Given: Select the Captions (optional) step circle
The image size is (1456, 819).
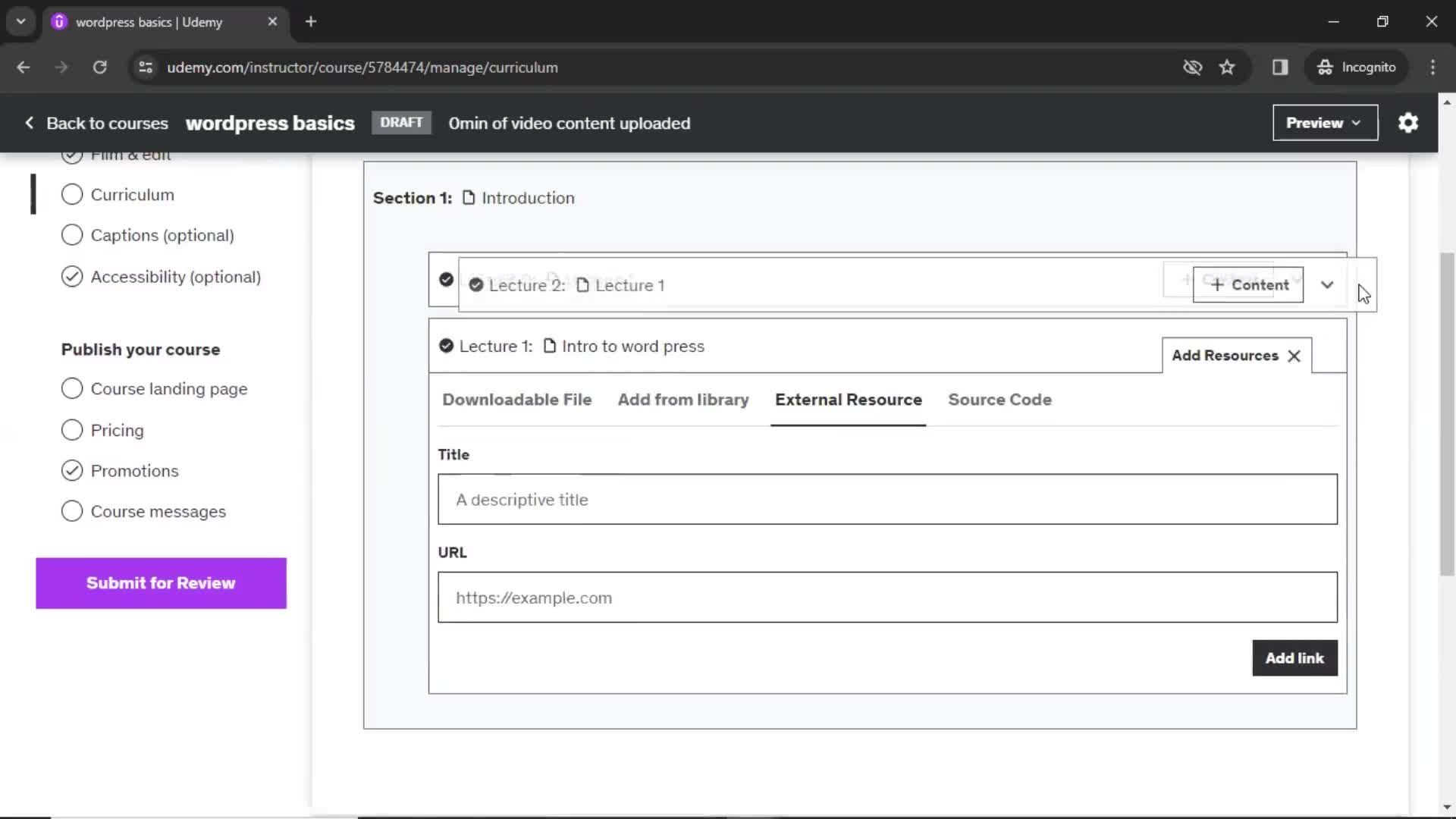Looking at the screenshot, I should coord(72,235).
